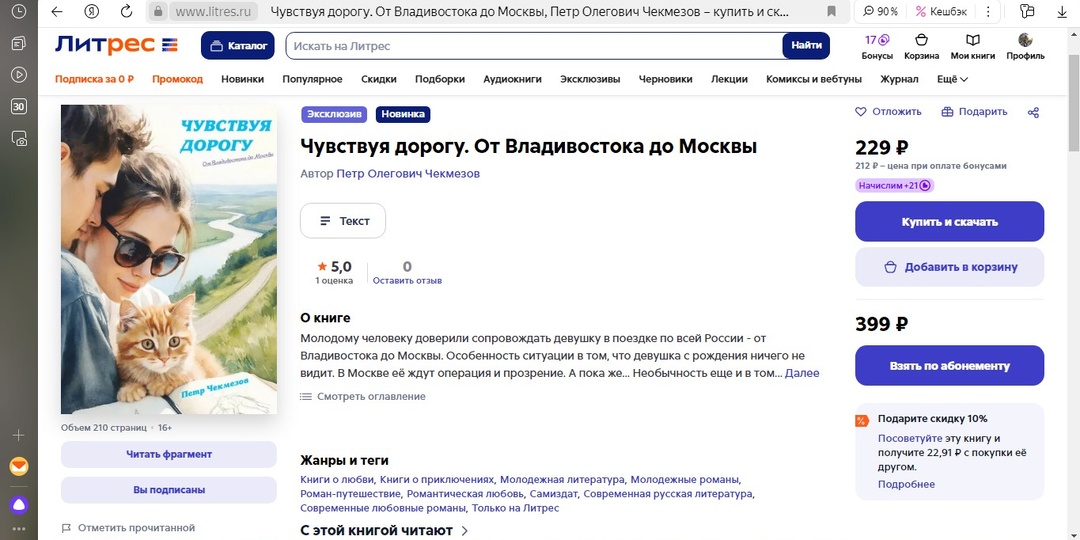Click Подробнее link in discount box
Screen dimensions: 1080x540
(906, 484)
